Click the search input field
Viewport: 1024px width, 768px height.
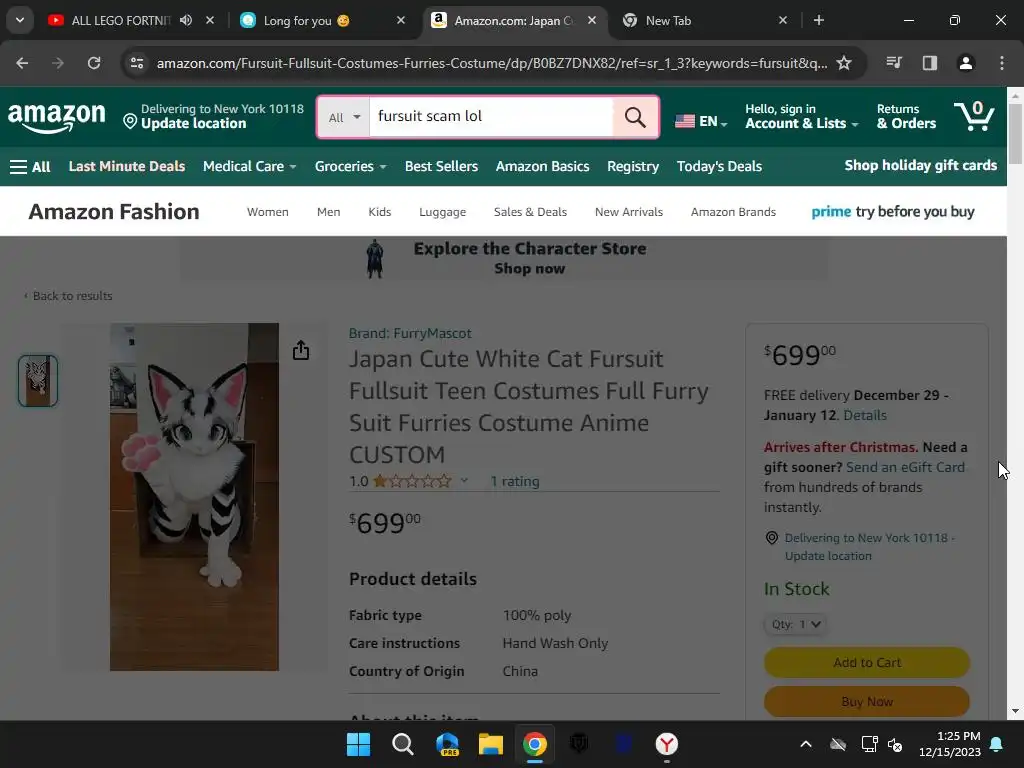491,117
